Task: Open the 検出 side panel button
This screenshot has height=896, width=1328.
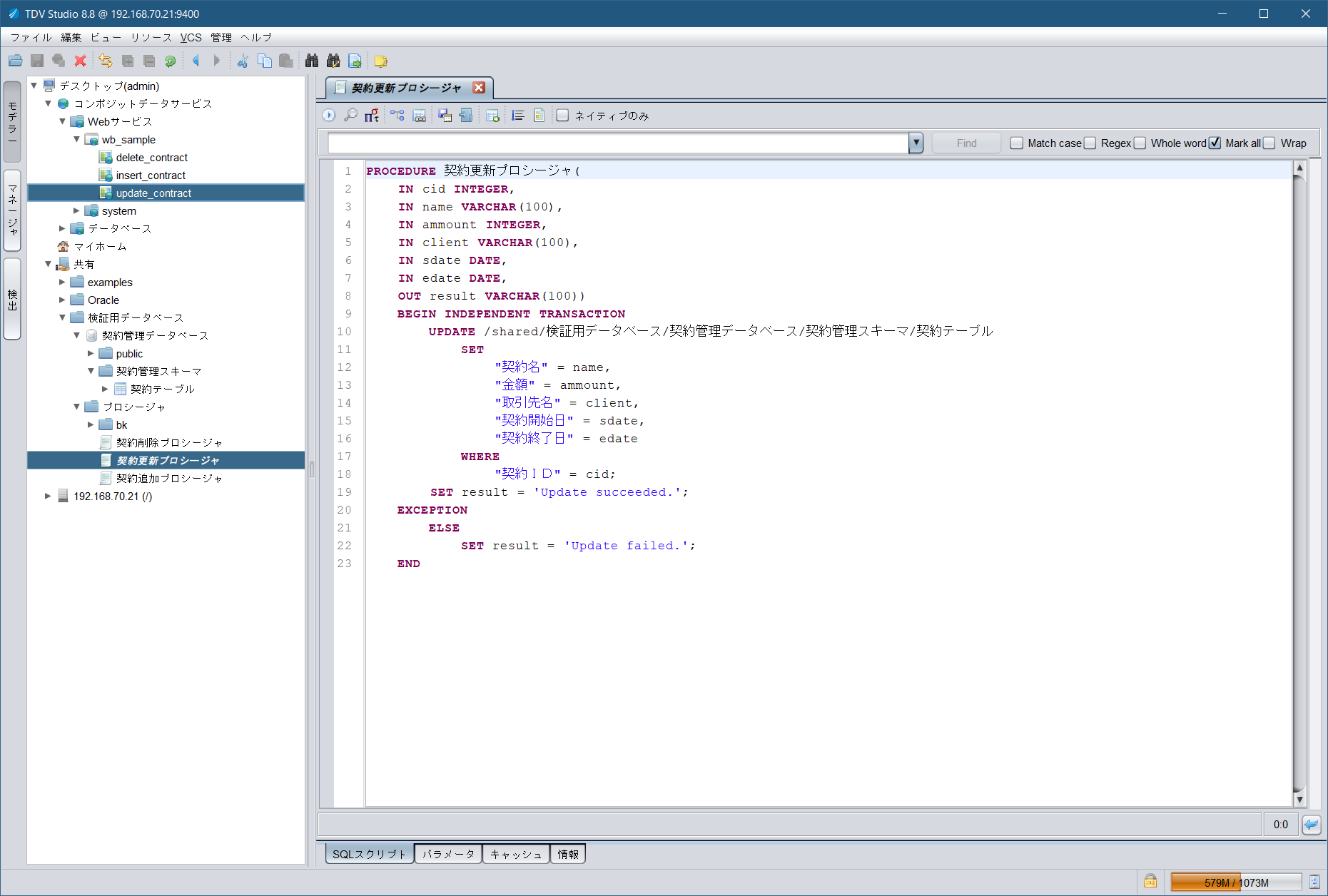Action: click(12, 300)
